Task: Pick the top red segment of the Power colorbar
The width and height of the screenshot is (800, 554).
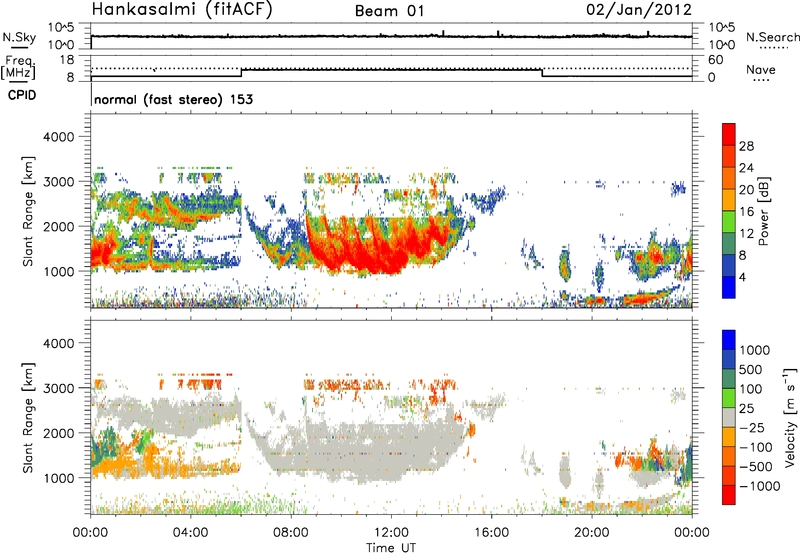Action: [729, 134]
